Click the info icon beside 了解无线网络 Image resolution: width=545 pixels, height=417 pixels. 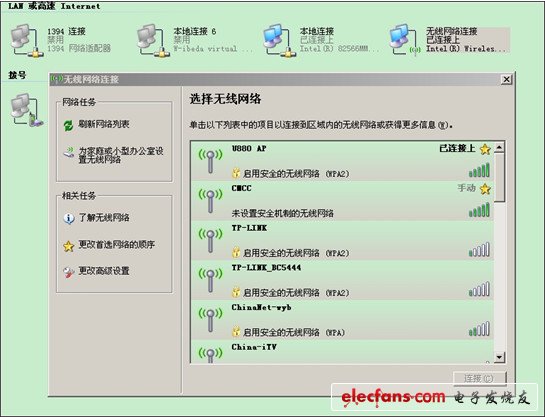(x=69, y=219)
